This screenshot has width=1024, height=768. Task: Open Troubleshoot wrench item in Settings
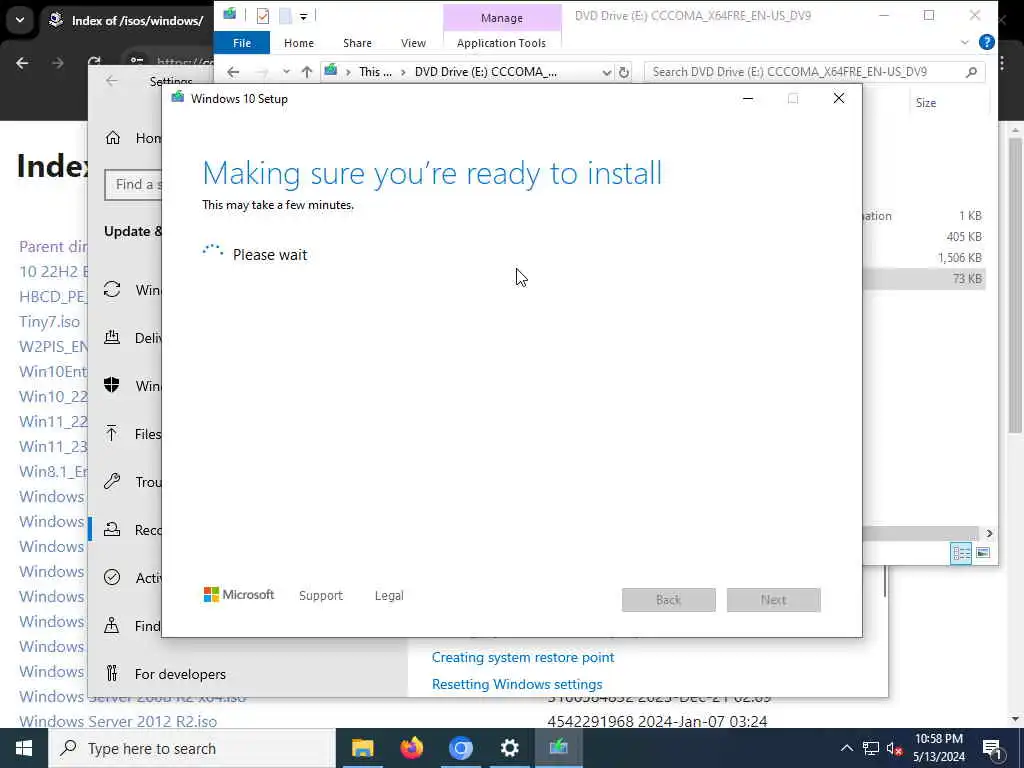pyautogui.click(x=112, y=482)
